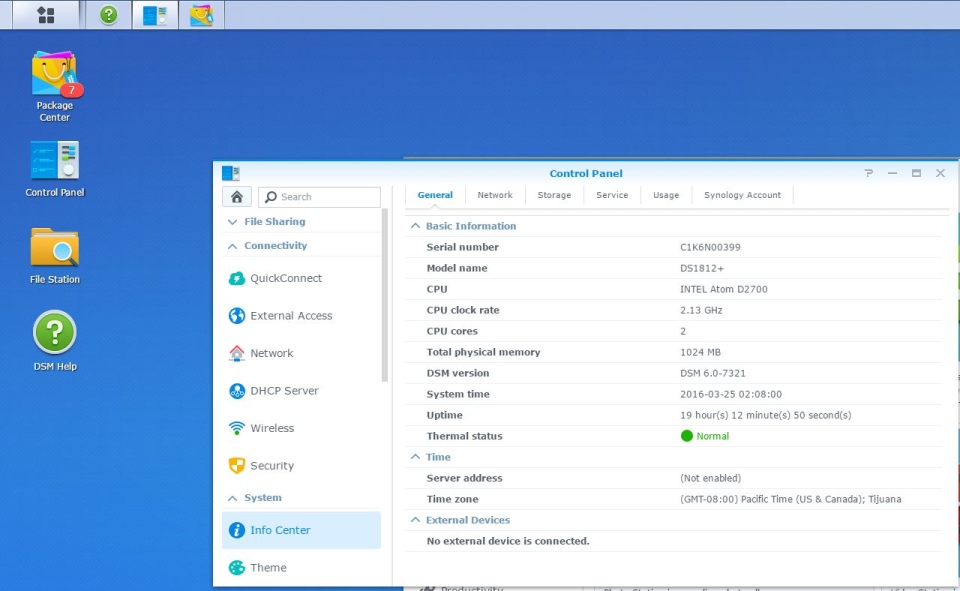This screenshot has width=960, height=591.
Task: Click the DSM version DSM 6.0-7321
Action: (713, 373)
